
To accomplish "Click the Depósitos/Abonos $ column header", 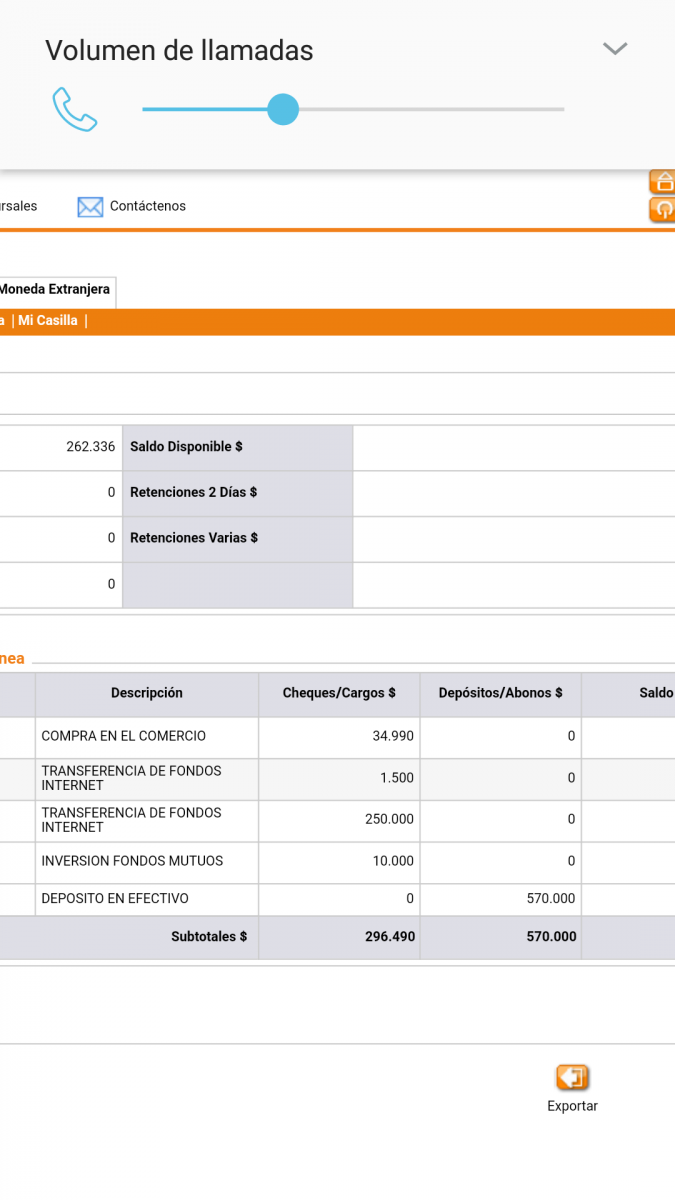I will [x=500, y=693].
